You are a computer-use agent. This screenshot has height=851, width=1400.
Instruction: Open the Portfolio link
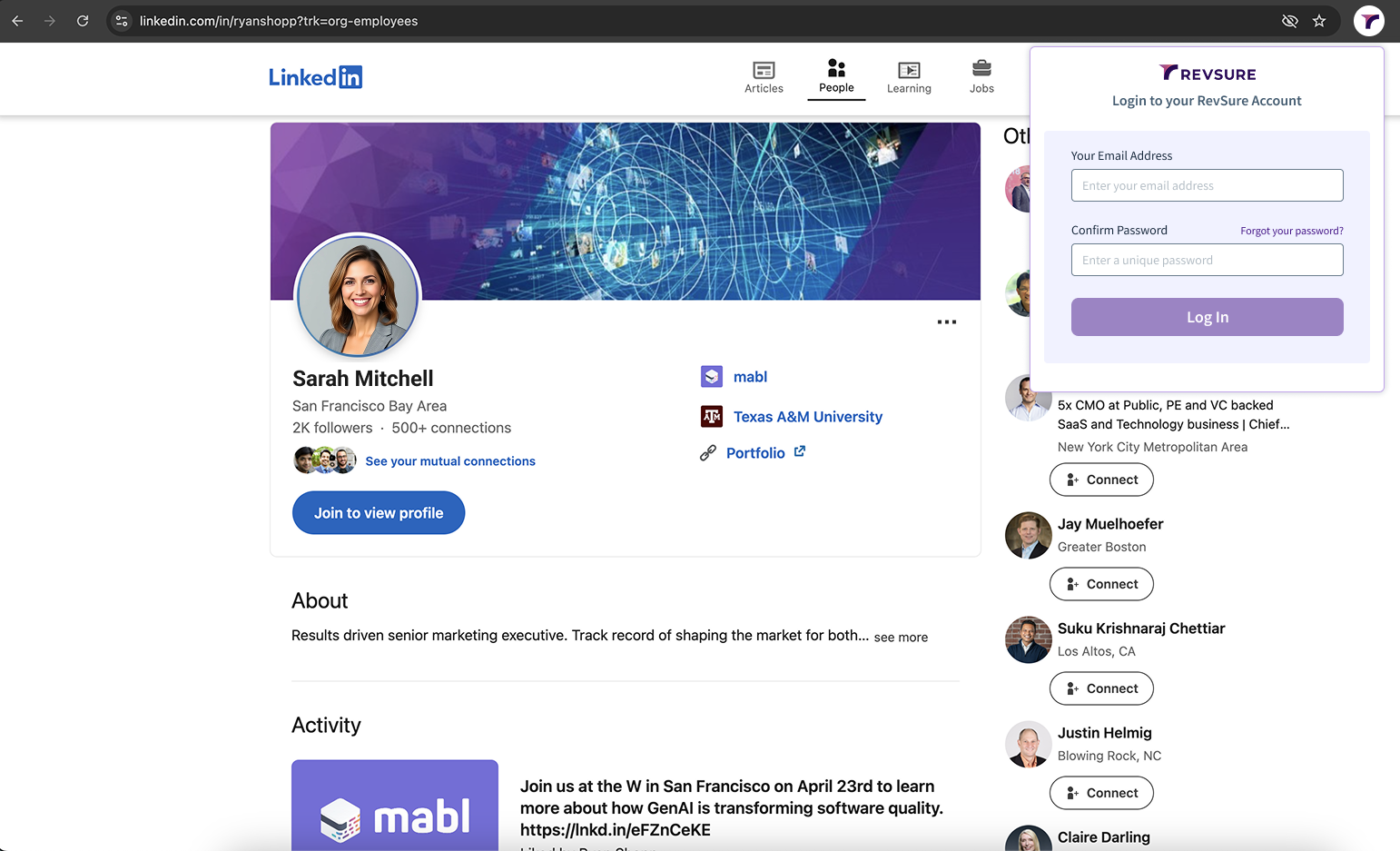(x=755, y=453)
